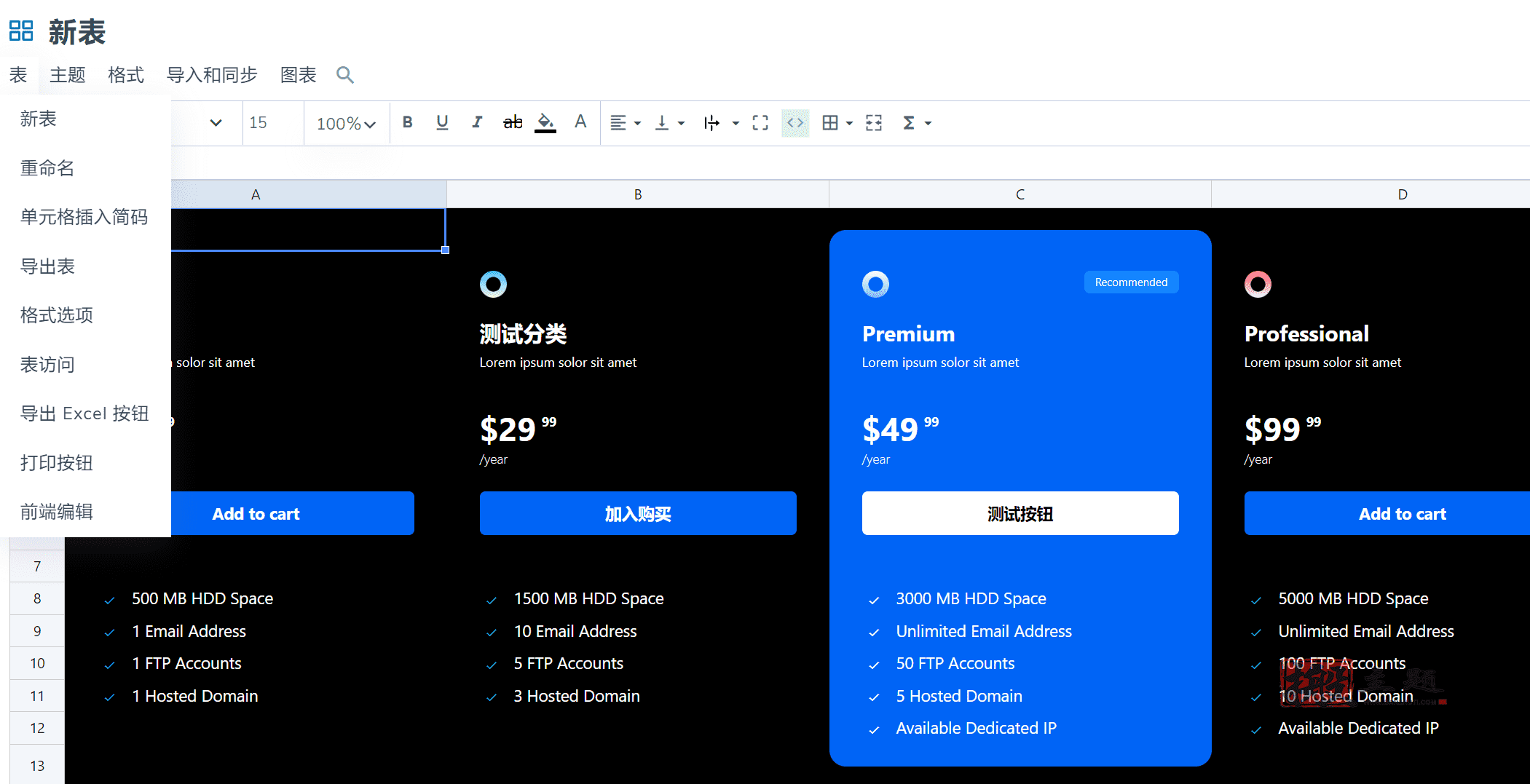Click the 测试按钮 button in Premium
This screenshot has height=784, width=1530.
(1020, 513)
